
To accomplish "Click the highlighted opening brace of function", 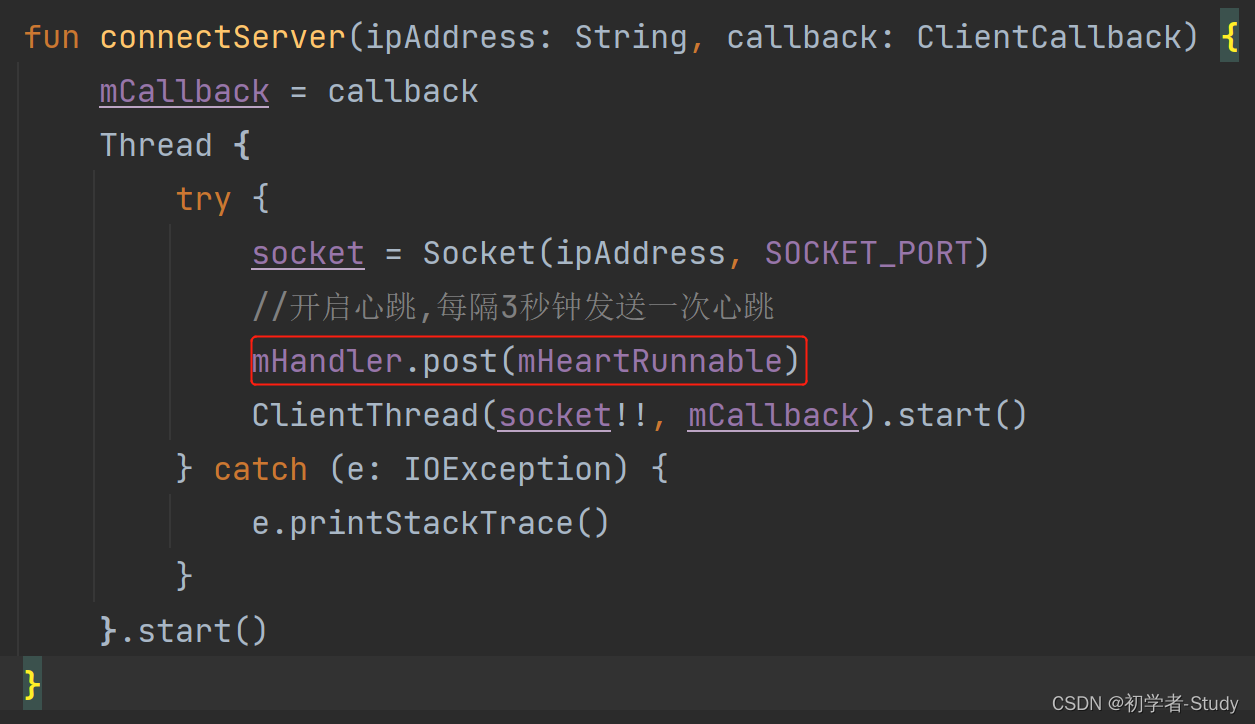I will 1229,38.
